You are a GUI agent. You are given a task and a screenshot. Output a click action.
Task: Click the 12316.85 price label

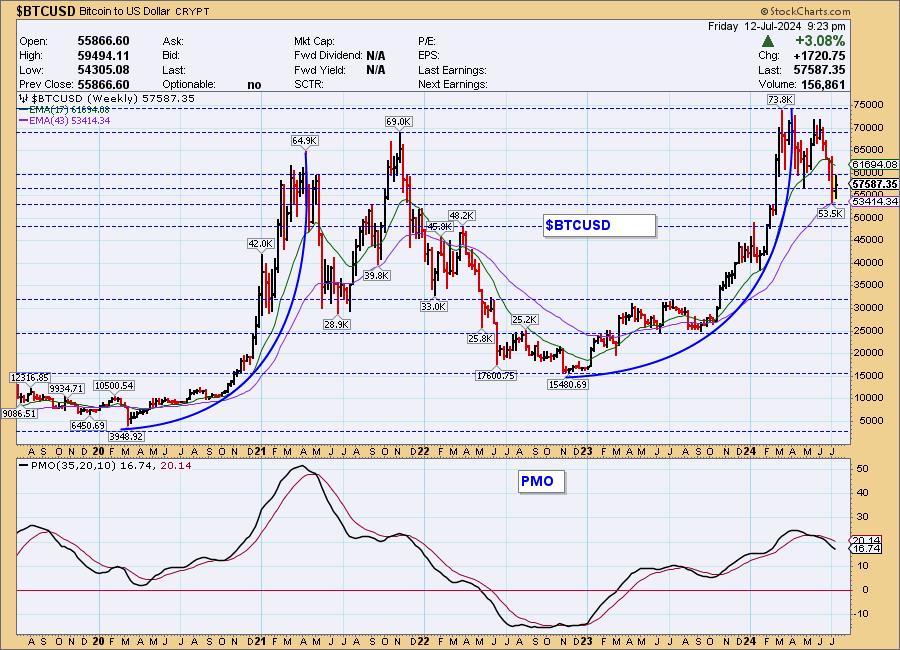coord(30,378)
